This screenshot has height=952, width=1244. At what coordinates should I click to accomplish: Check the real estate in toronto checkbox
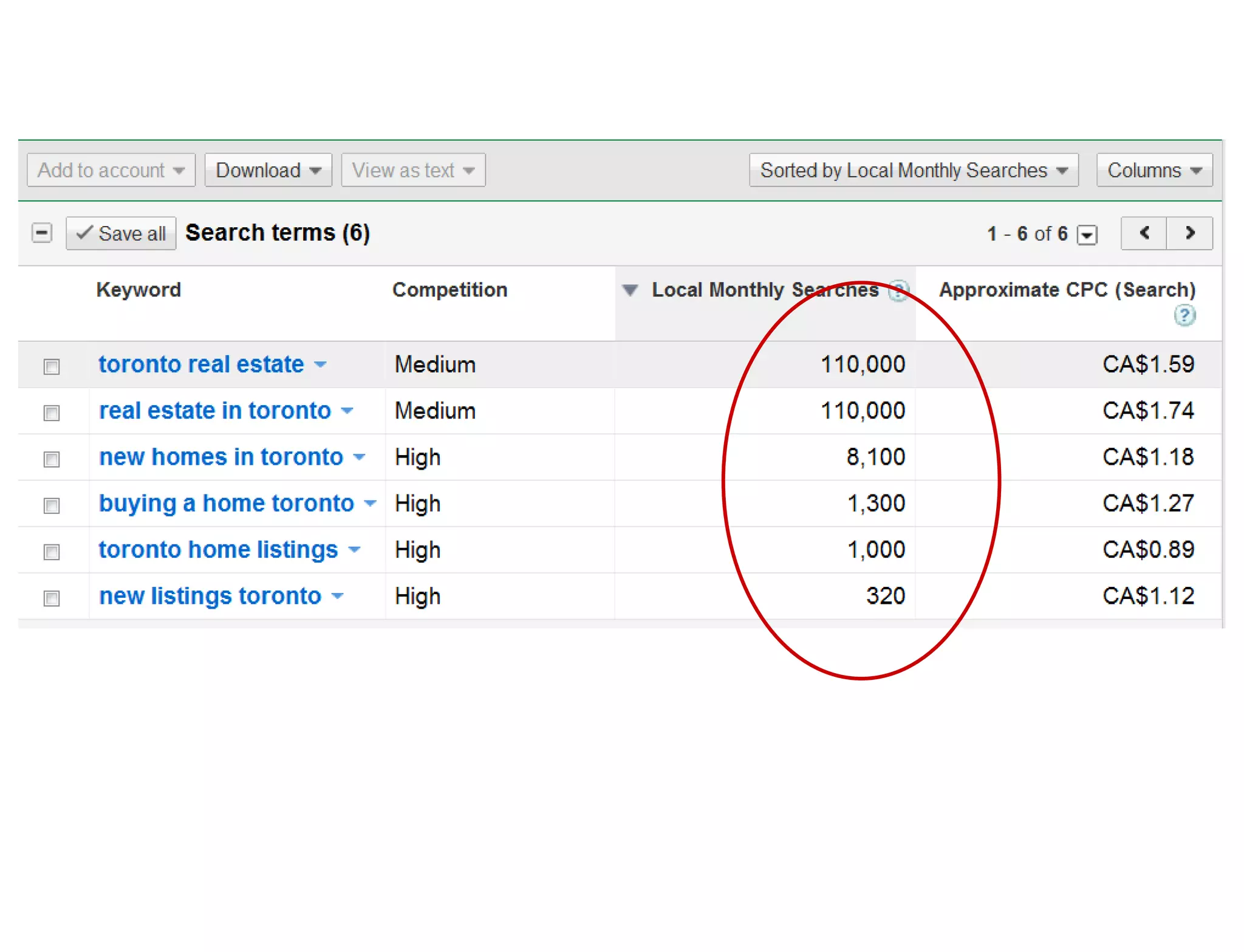click(x=52, y=413)
